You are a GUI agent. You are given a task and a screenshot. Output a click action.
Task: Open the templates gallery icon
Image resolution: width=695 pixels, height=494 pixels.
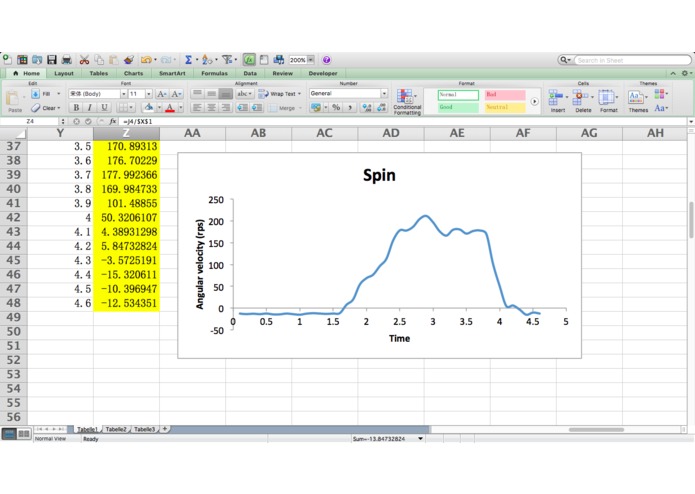[22, 59]
